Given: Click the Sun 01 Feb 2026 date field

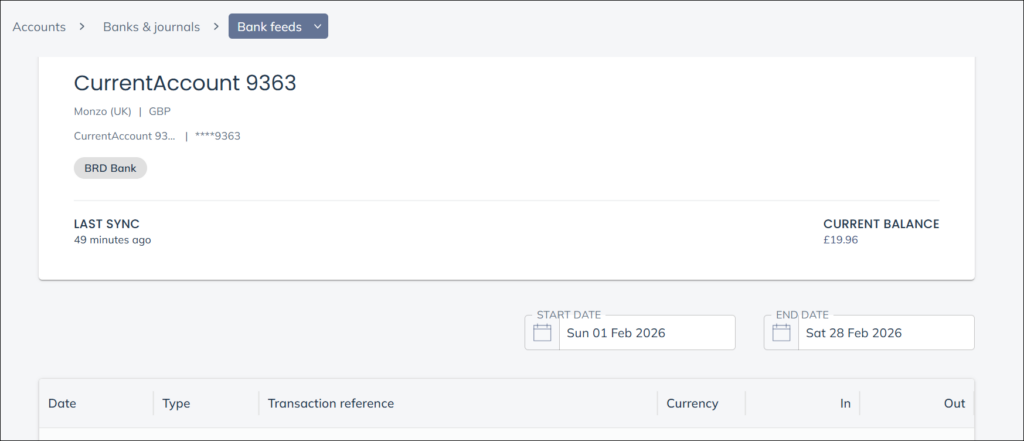Looking at the screenshot, I should [x=615, y=333].
